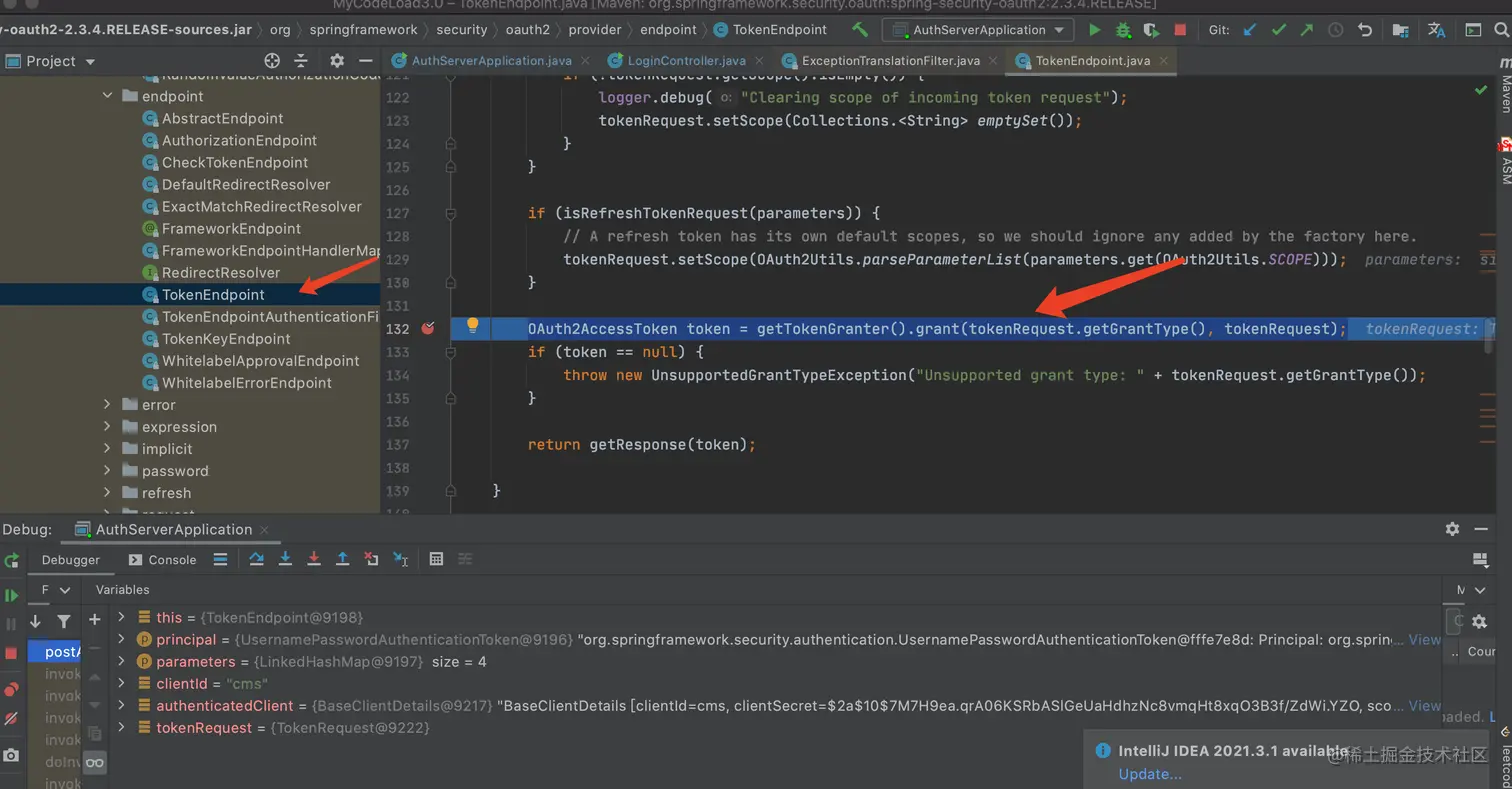Force step into with the red arrow

coord(314,559)
